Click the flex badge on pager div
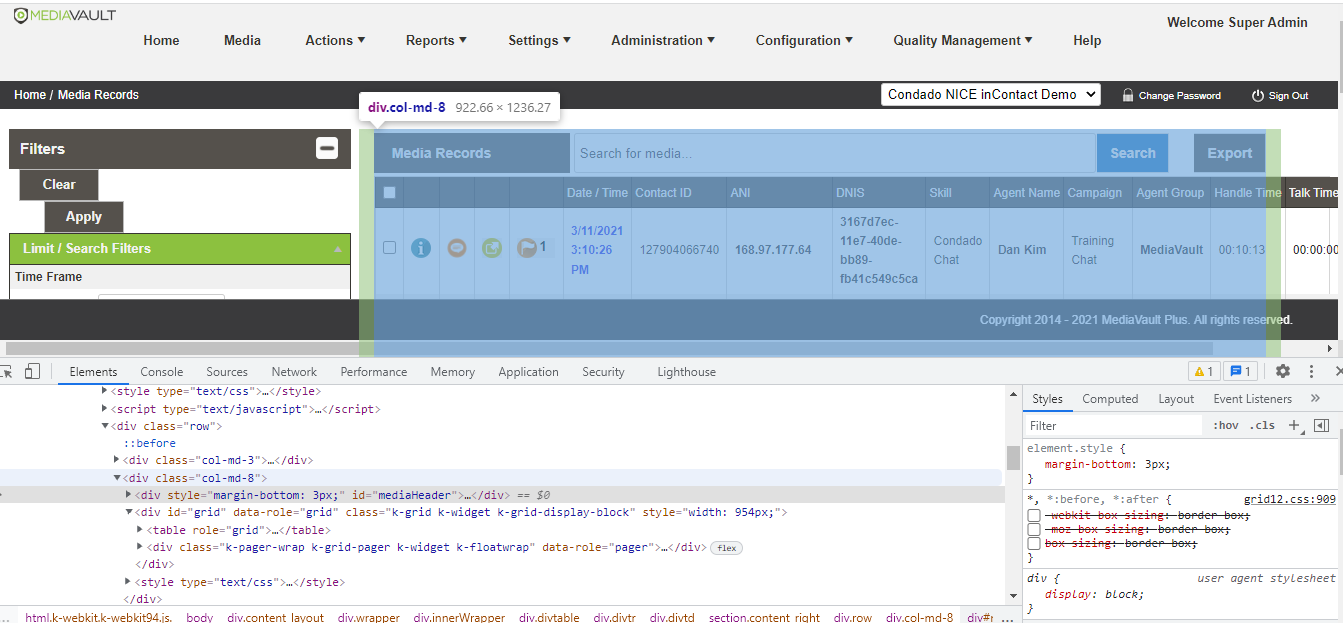This screenshot has width=1343, height=623. (x=726, y=548)
